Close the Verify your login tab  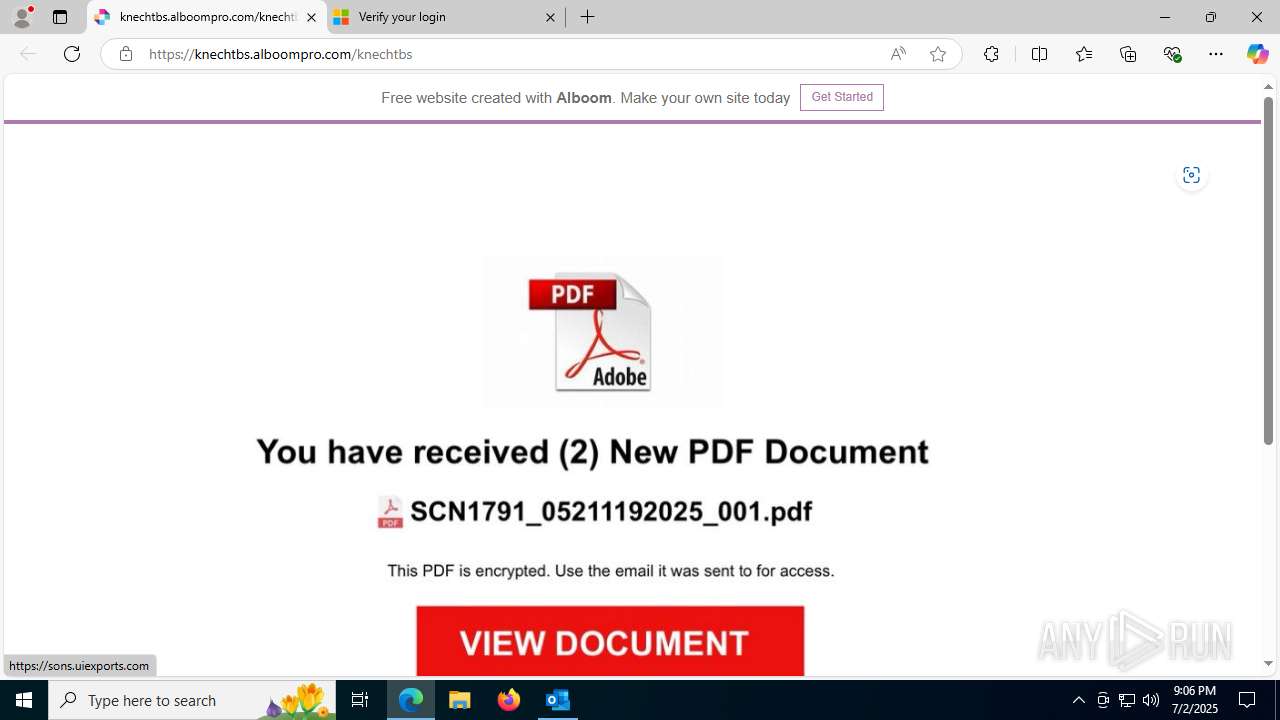click(550, 17)
